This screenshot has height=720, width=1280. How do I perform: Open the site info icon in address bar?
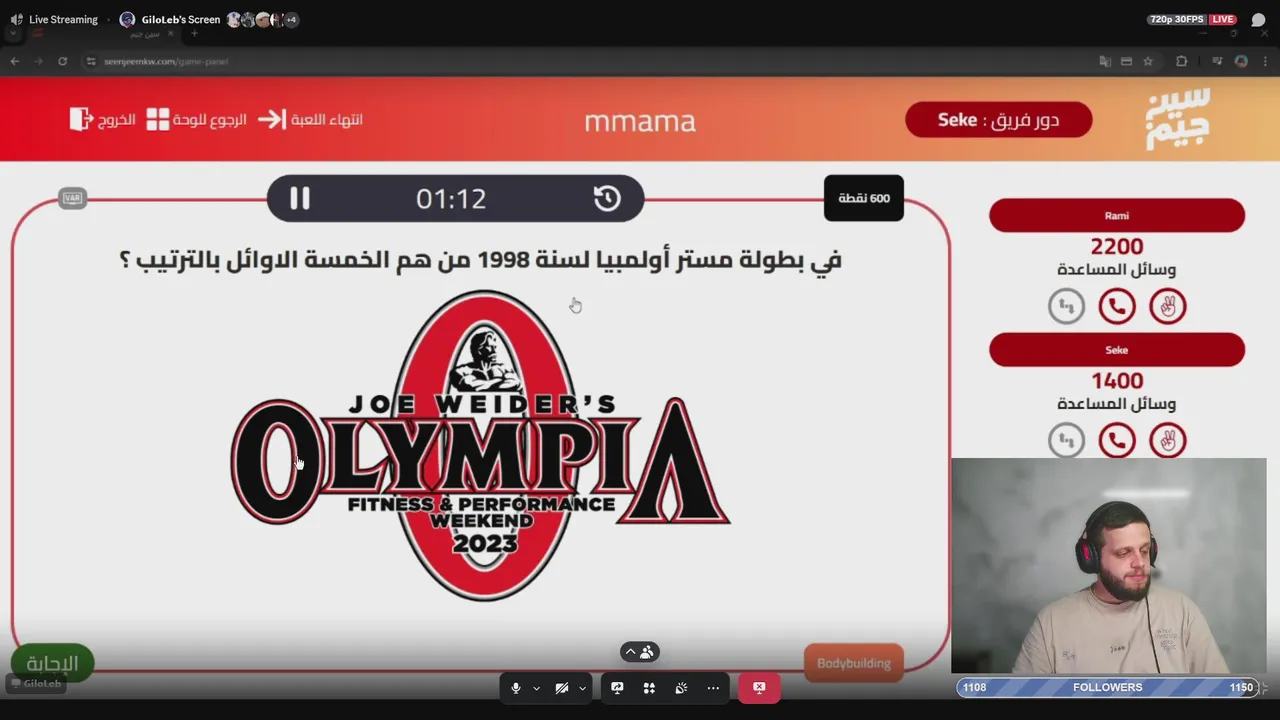[91, 61]
